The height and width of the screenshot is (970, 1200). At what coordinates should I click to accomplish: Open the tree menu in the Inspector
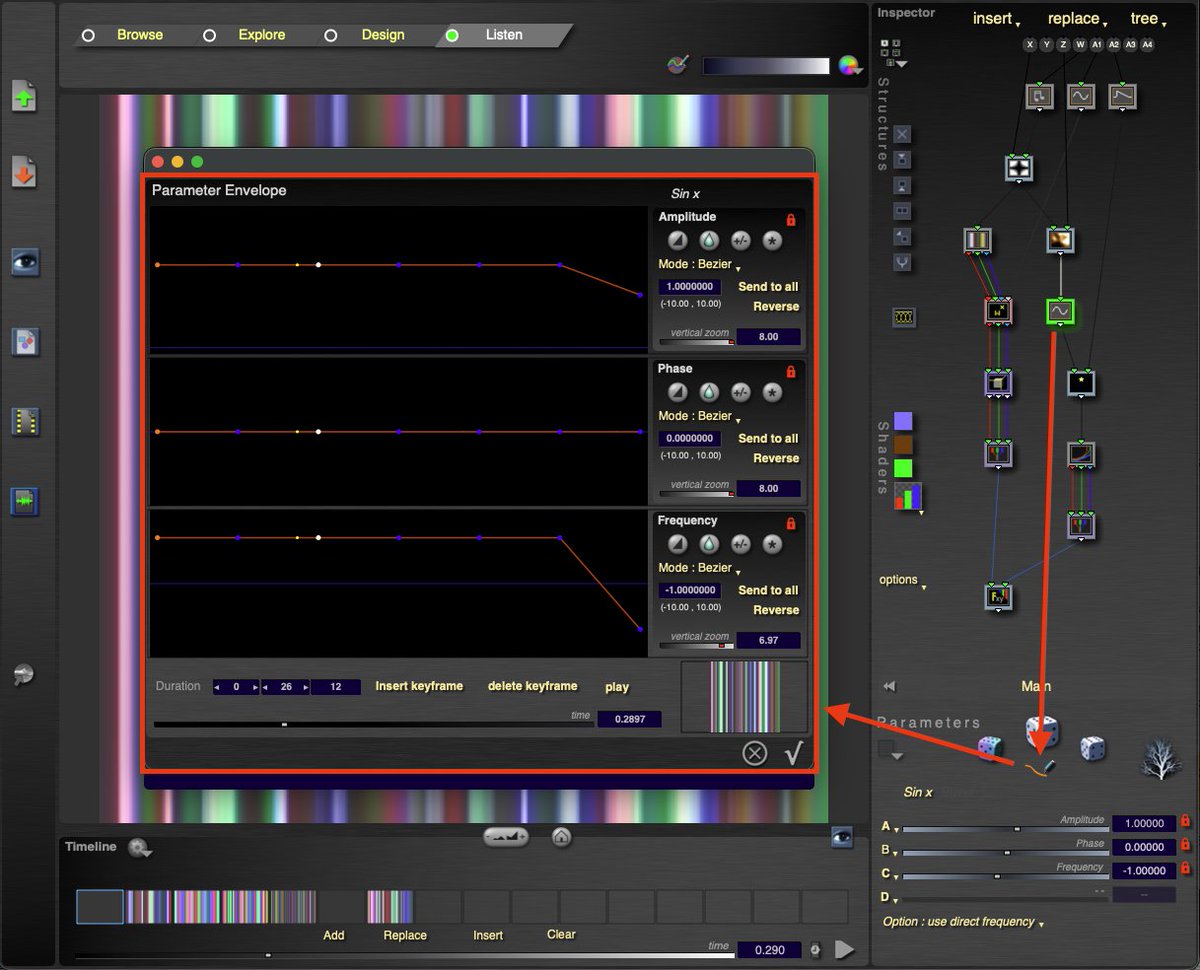(x=1147, y=19)
